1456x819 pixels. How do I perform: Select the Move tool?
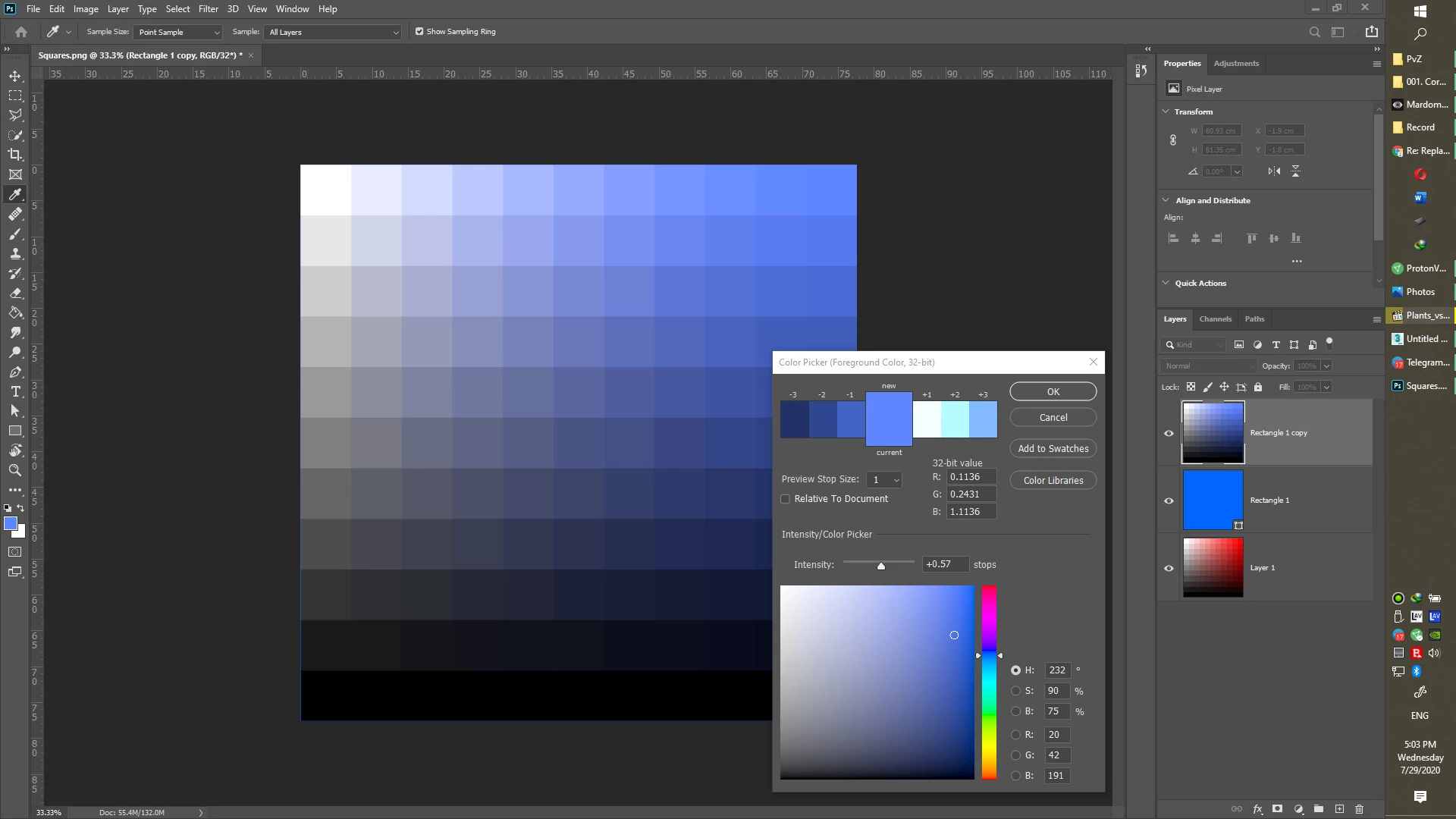[x=15, y=77]
